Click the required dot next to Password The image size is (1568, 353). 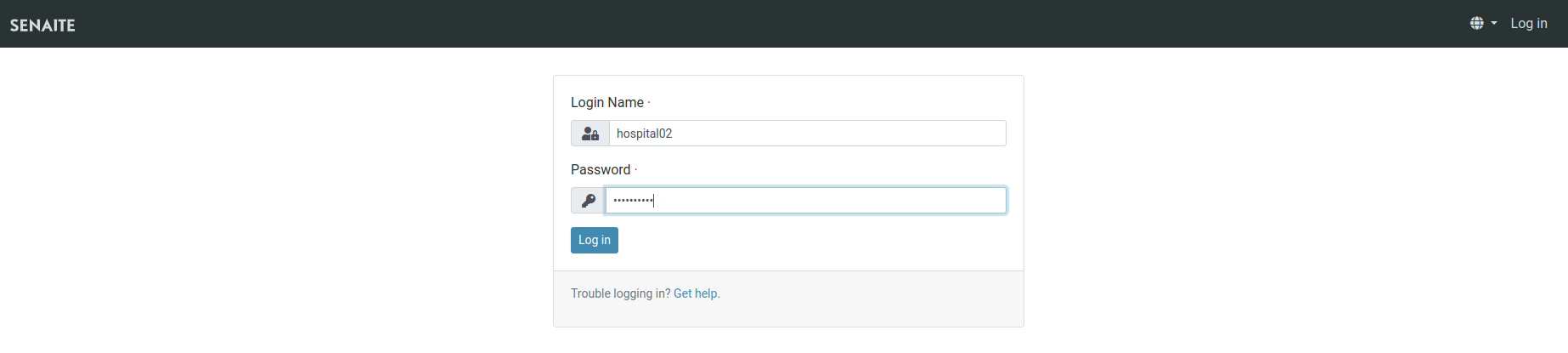point(635,170)
